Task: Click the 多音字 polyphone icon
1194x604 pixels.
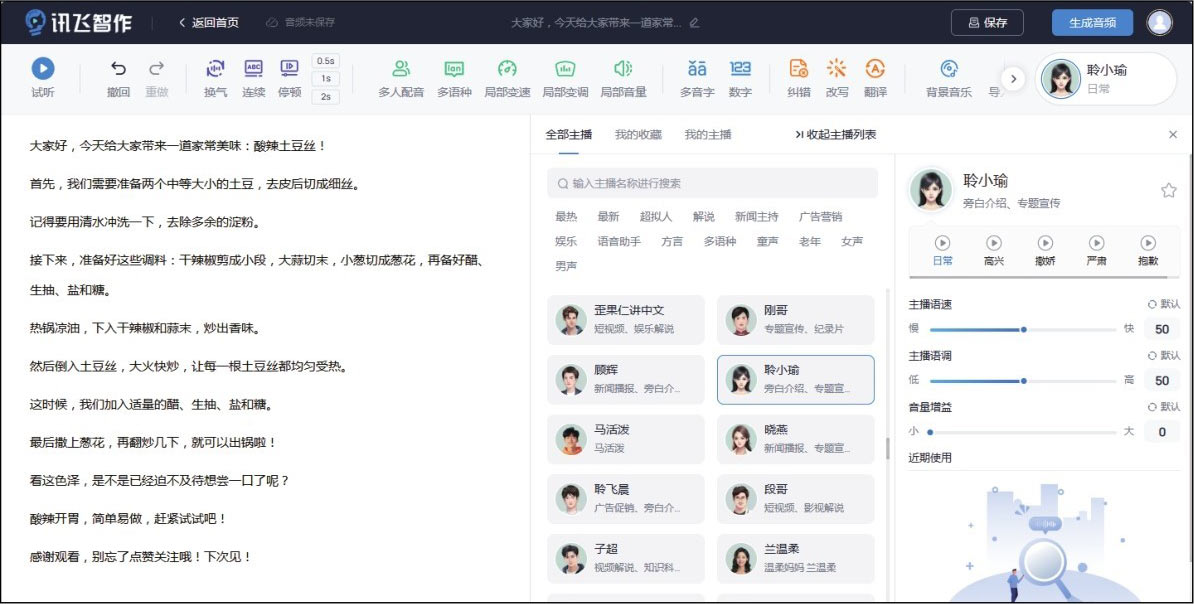Action: (697, 69)
